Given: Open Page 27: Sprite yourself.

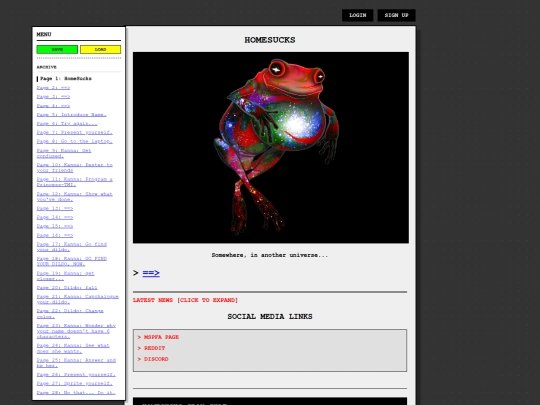Looking at the screenshot, I should (75, 383).
